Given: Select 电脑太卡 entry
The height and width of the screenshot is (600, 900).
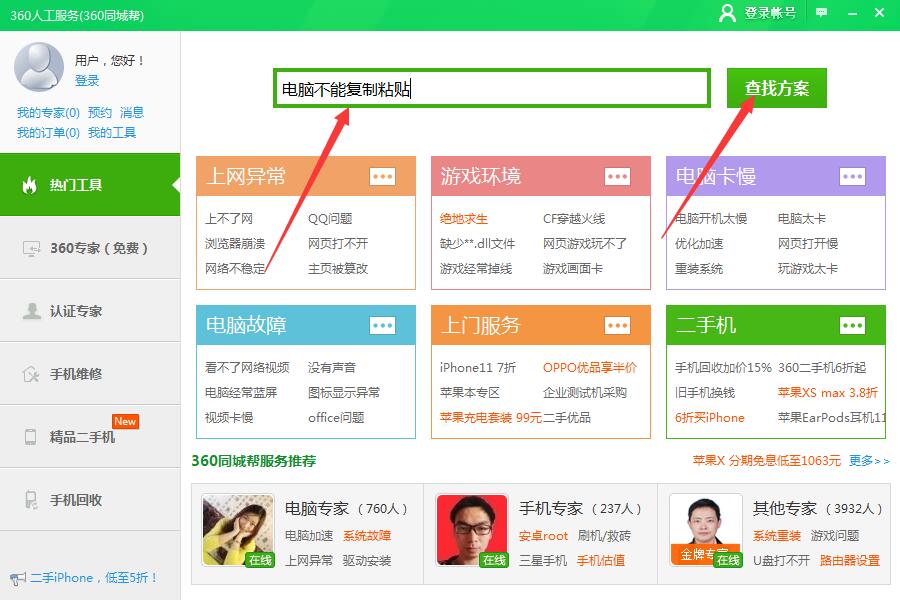Looking at the screenshot, I should tap(802, 219).
